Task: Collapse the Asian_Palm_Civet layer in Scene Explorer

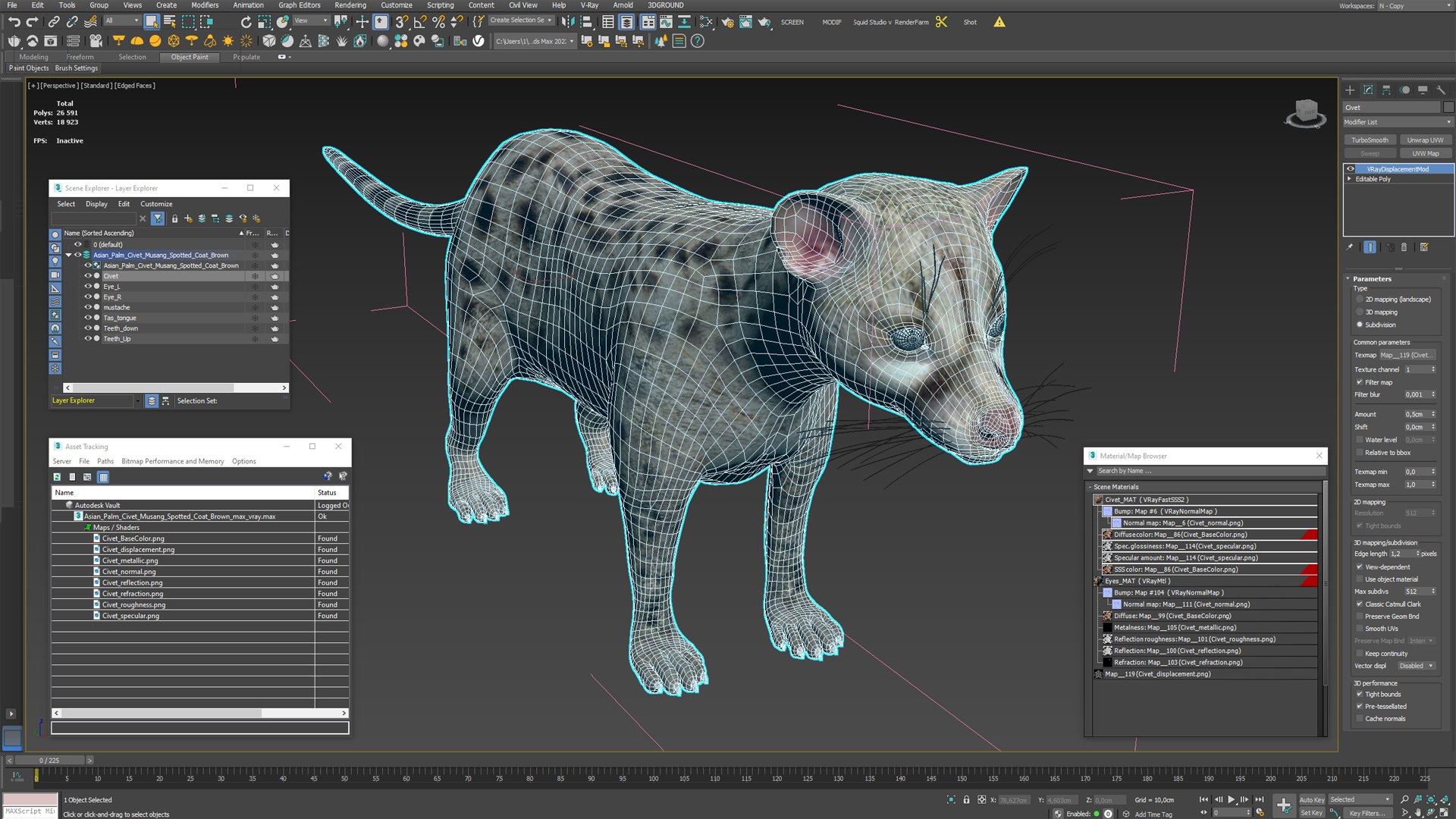Action: 69,256
